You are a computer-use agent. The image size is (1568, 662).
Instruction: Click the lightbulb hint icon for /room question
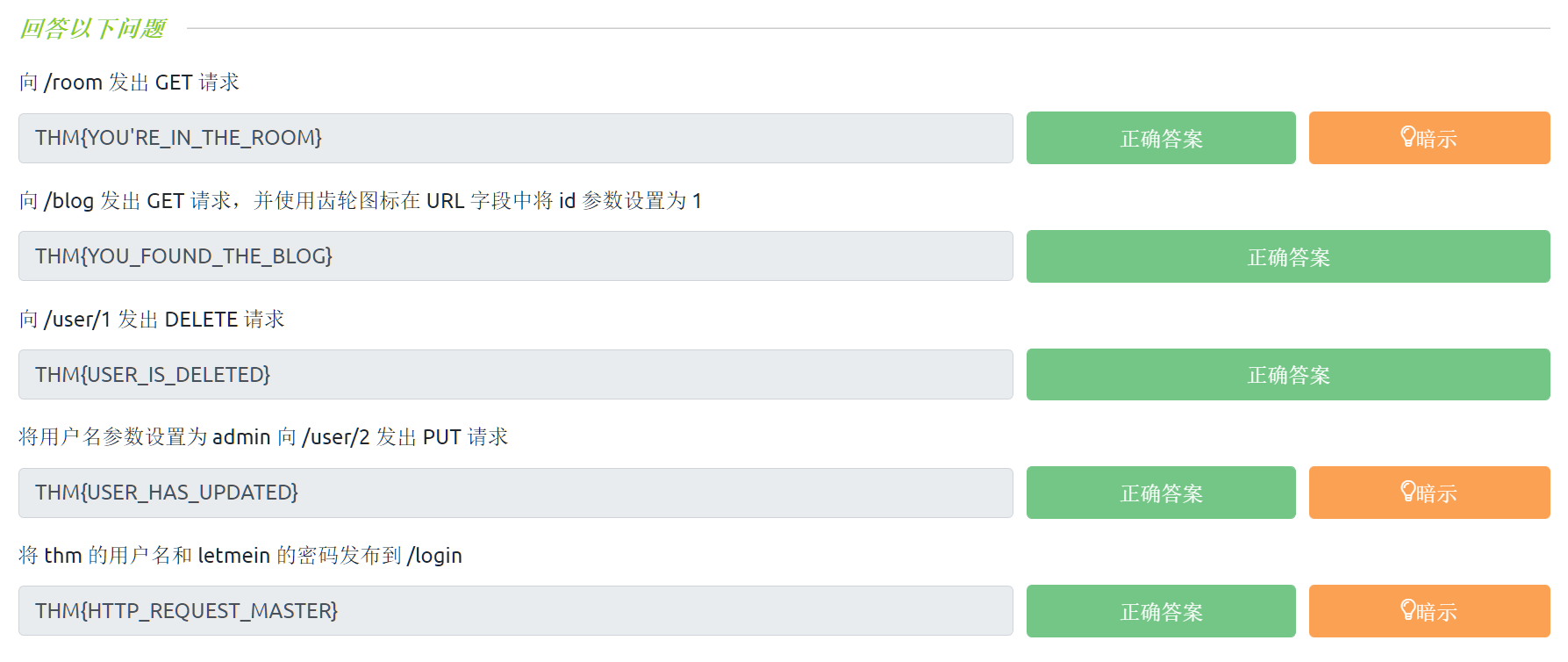[1407, 137]
